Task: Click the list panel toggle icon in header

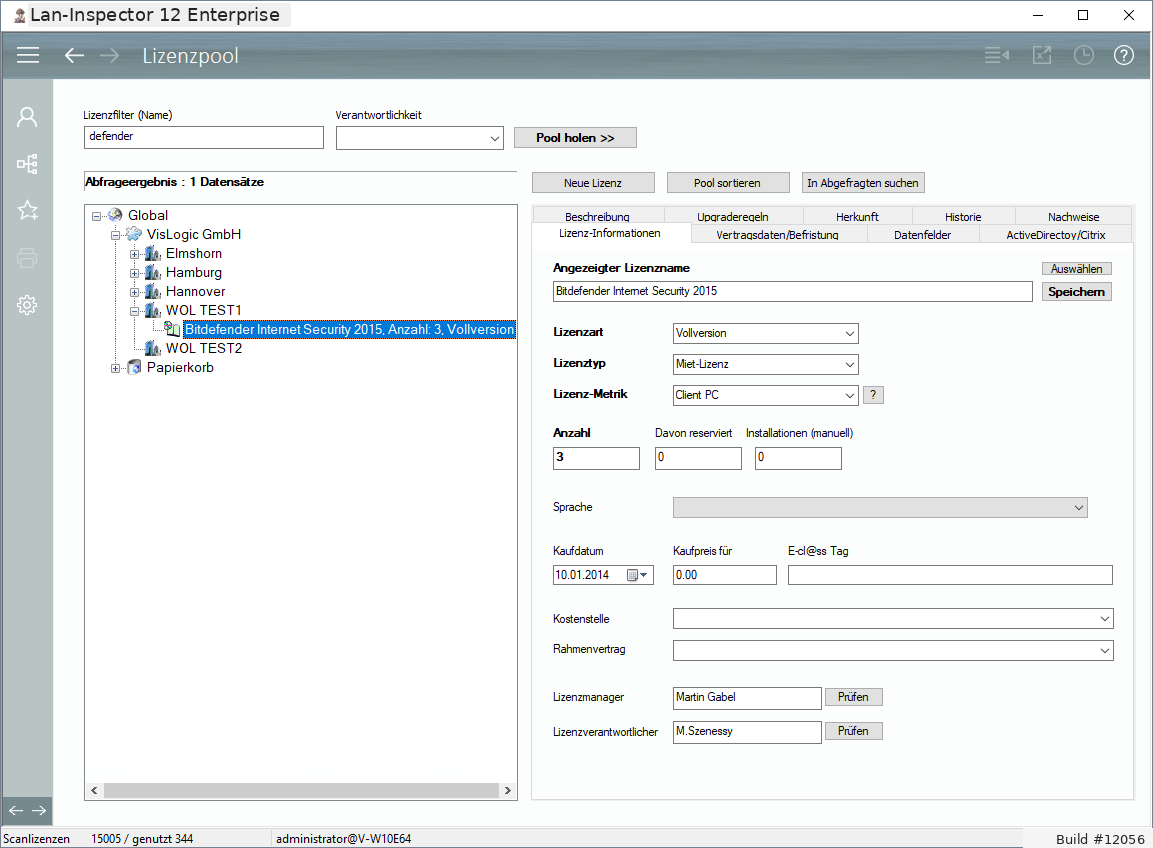Action: (997, 55)
